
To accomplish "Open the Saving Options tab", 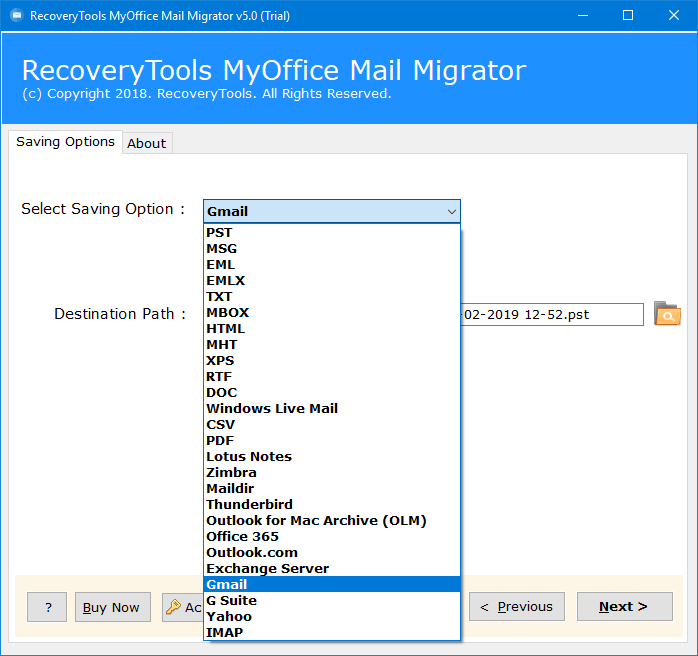I will 65,142.
